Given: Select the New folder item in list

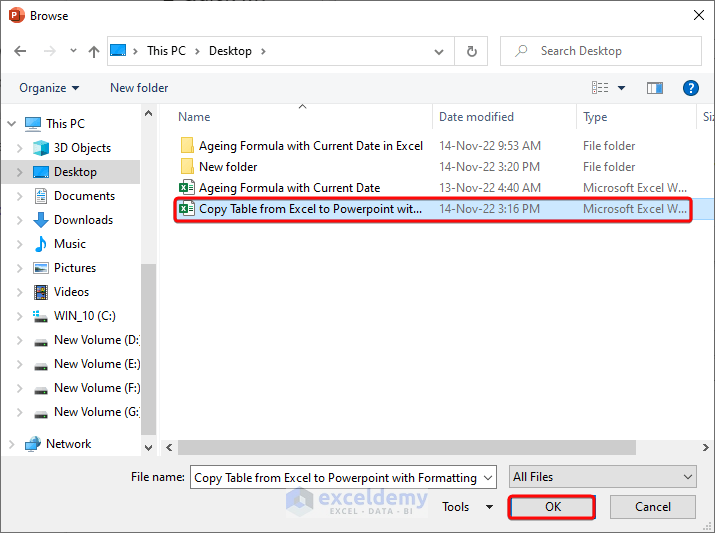Looking at the screenshot, I should point(228,167).
